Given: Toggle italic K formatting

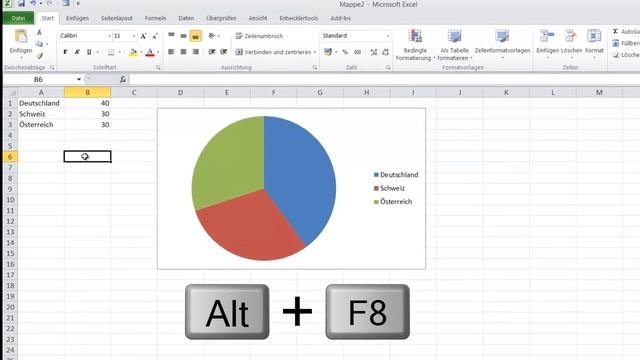Looking at the screenshot, I should [77, 52].
